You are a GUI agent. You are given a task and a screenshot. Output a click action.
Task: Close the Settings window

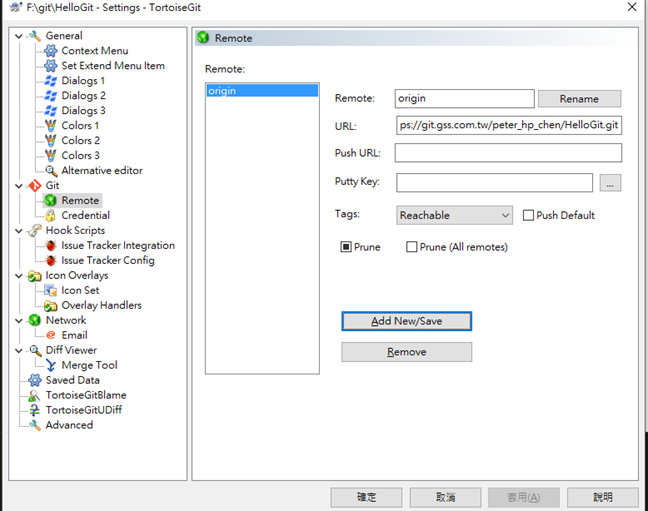632,7
